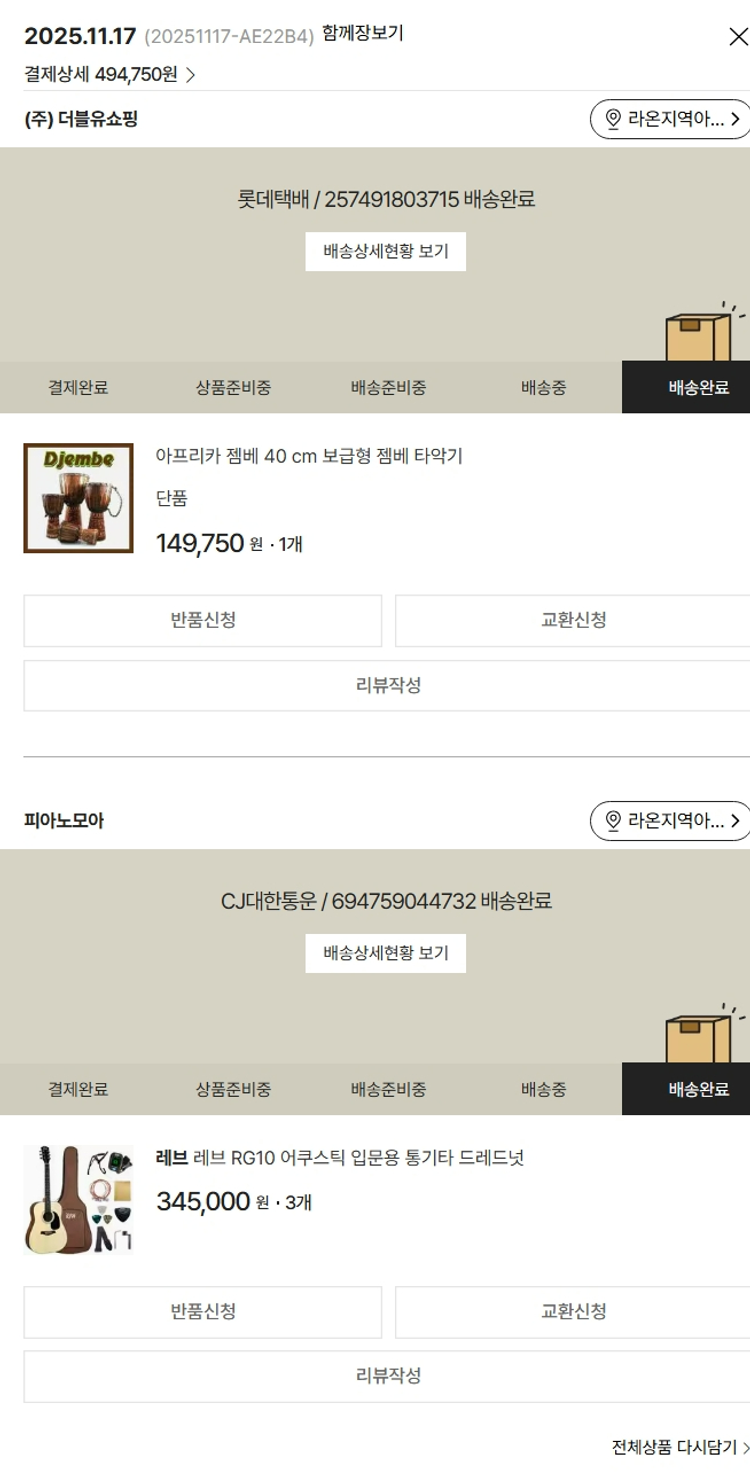
Task: Click the delivery box icon in the CJ대한통운 shipment
Action: coord(704,1035)
